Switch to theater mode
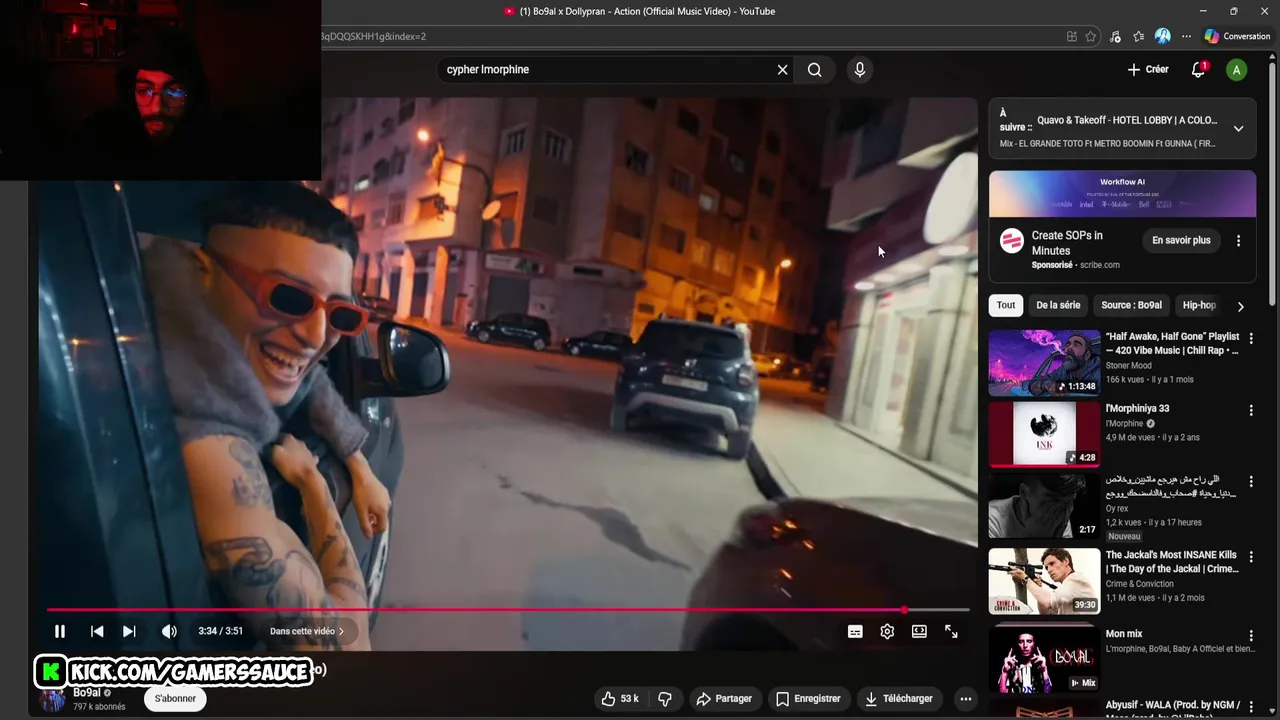Viewport: 1280px width, 720px height. (x=919, y=631)
